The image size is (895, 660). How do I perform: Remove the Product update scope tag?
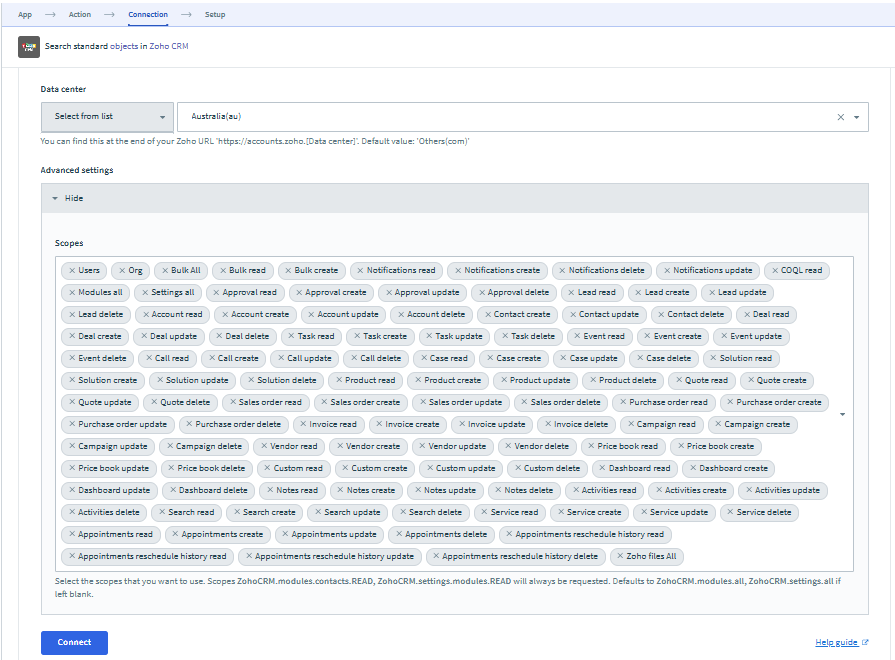click(x=503, y=380)
